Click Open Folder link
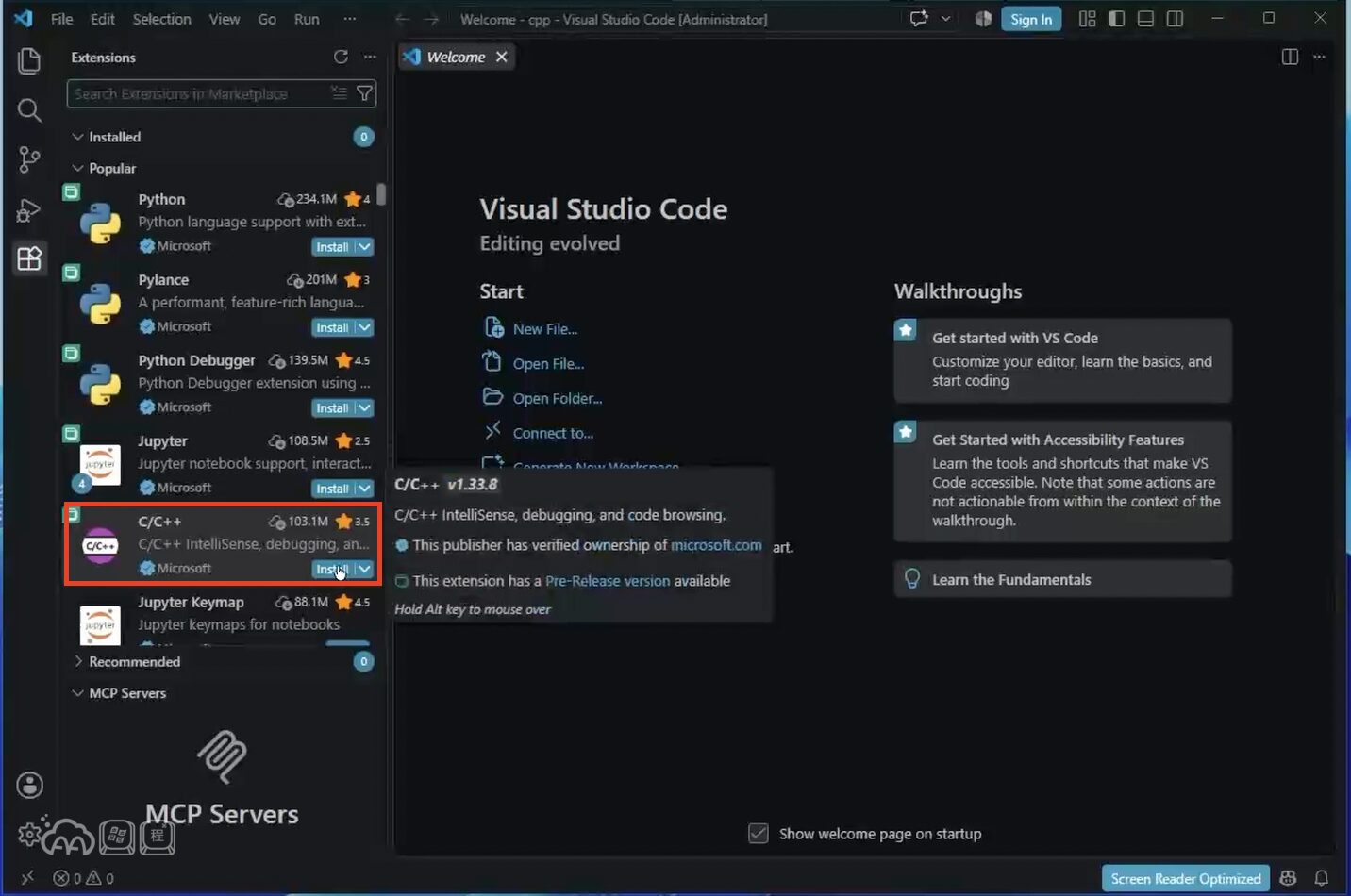Image resolution: width=1351 pixels, height=896 pixels. 558,398
